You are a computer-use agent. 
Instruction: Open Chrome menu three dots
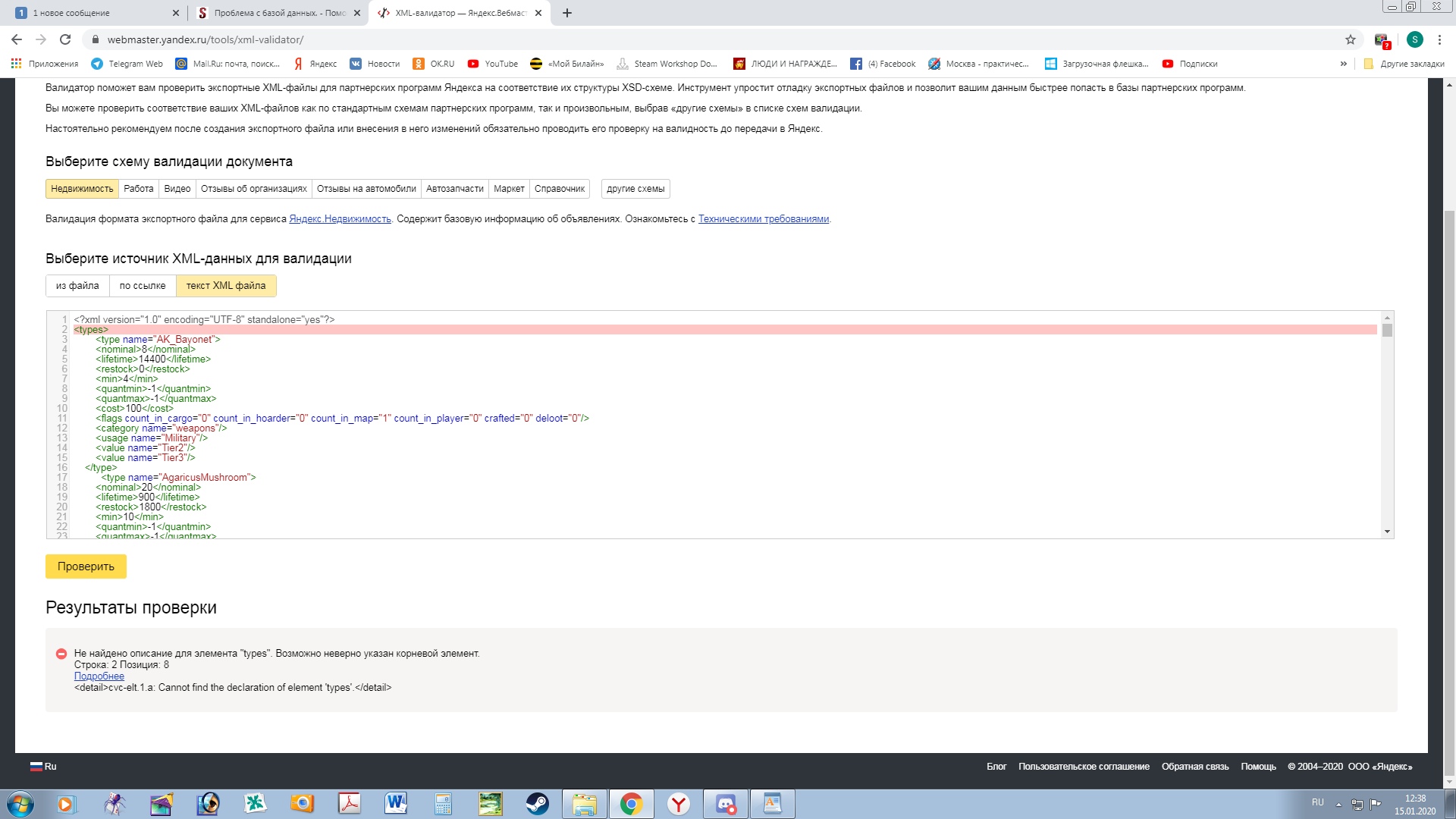[1439, 39]
